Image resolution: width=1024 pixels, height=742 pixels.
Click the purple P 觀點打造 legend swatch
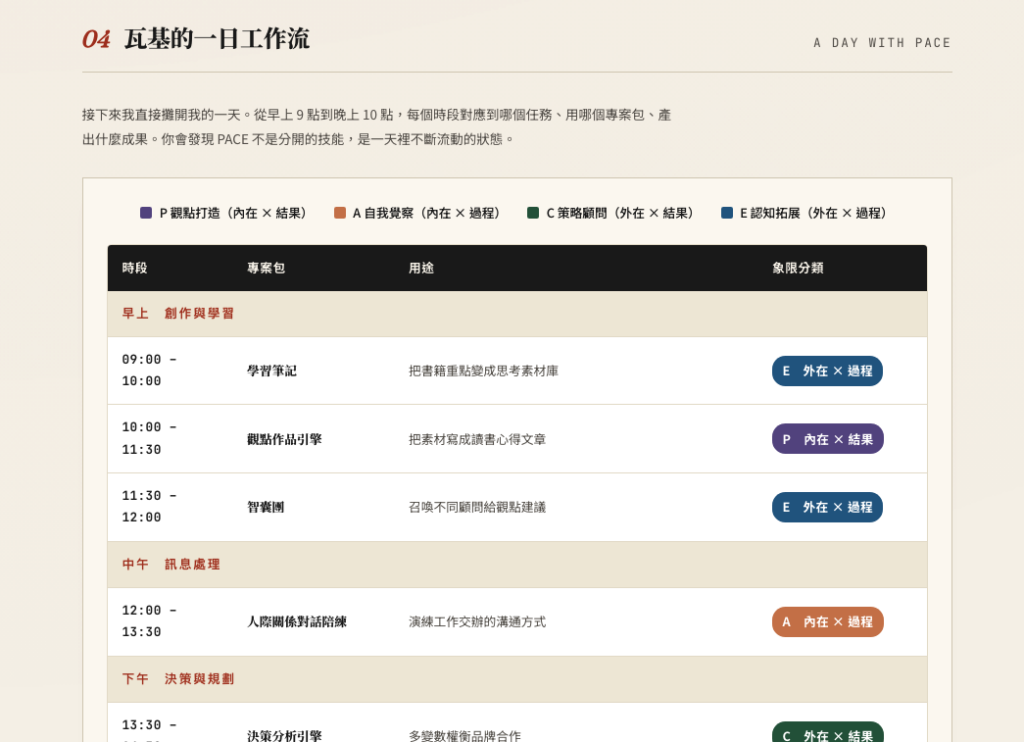(146, 213)
